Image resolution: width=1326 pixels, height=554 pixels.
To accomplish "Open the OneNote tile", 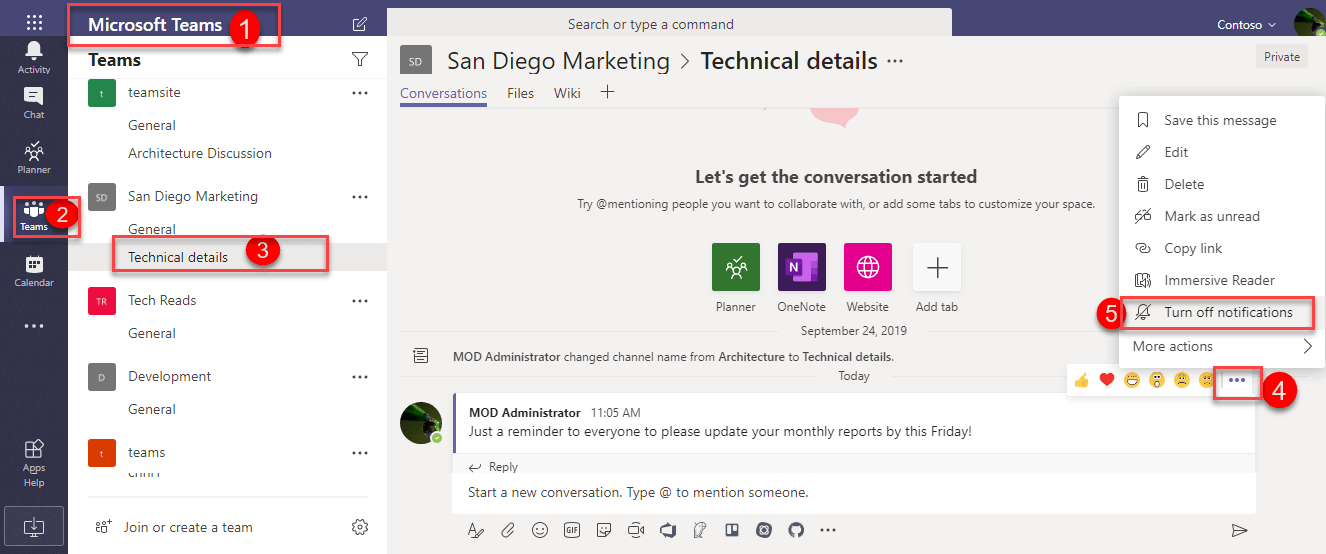I will click(x=801, y=268).
